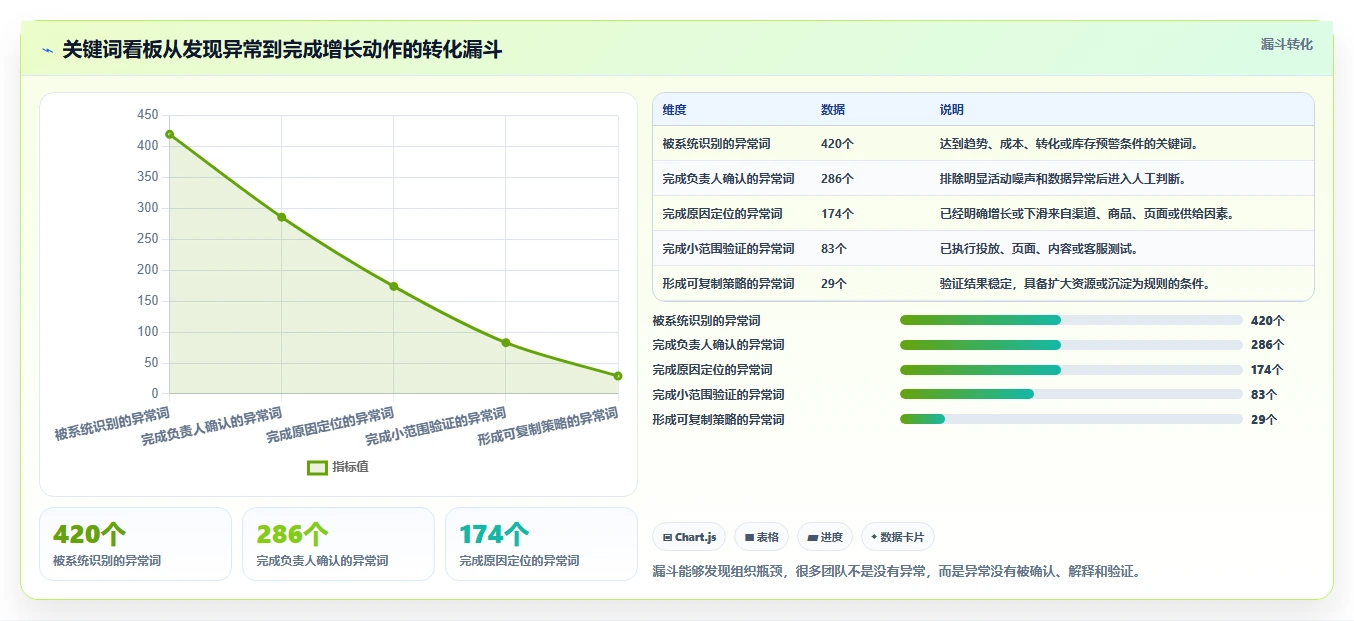The width and height of the screenshot is (1354, 621).
Task: Select the 表格 tag chip
Action: pos(761,537)
